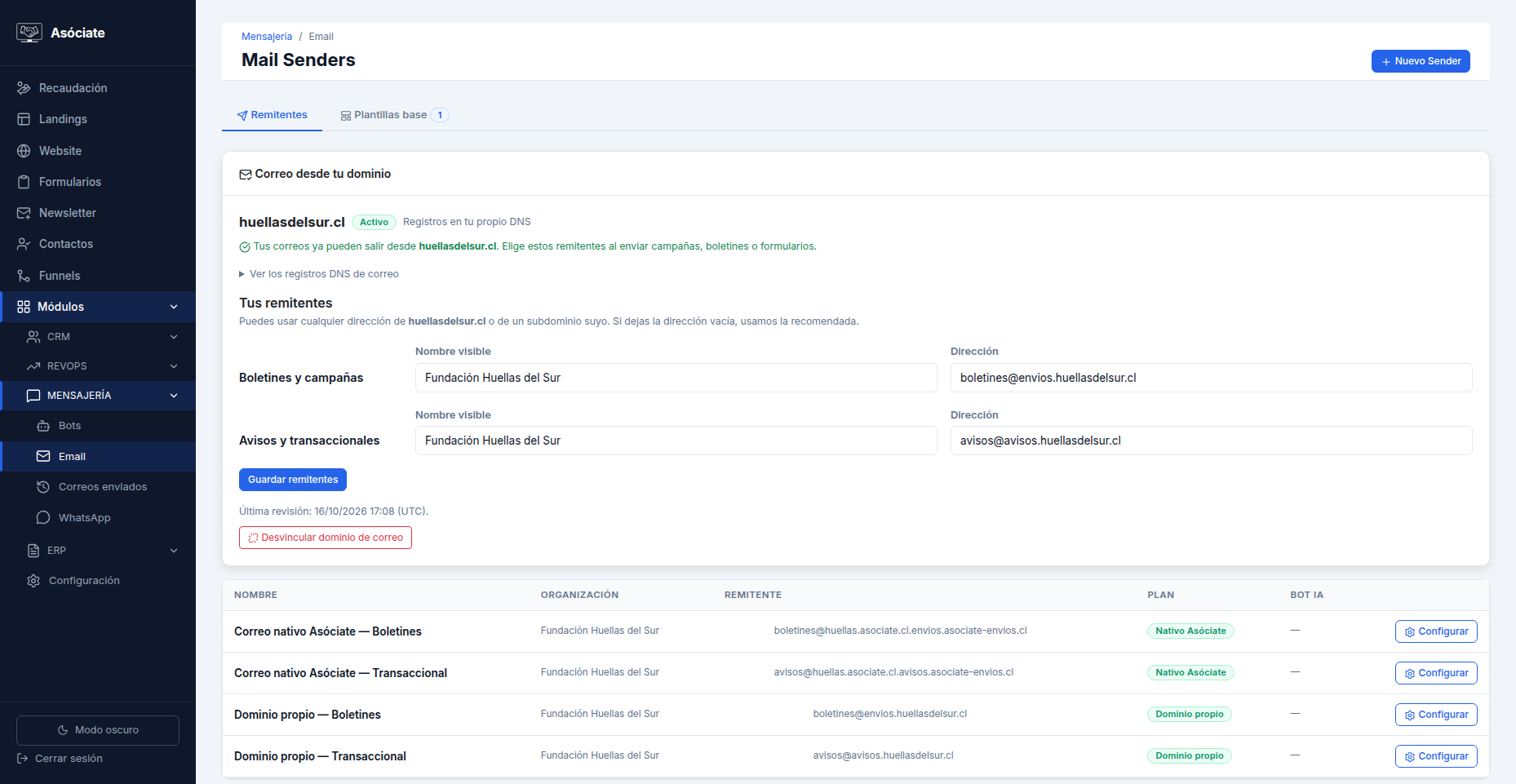
Task: Collapse the Módulos section chevron
Action: tap(174, 307)
